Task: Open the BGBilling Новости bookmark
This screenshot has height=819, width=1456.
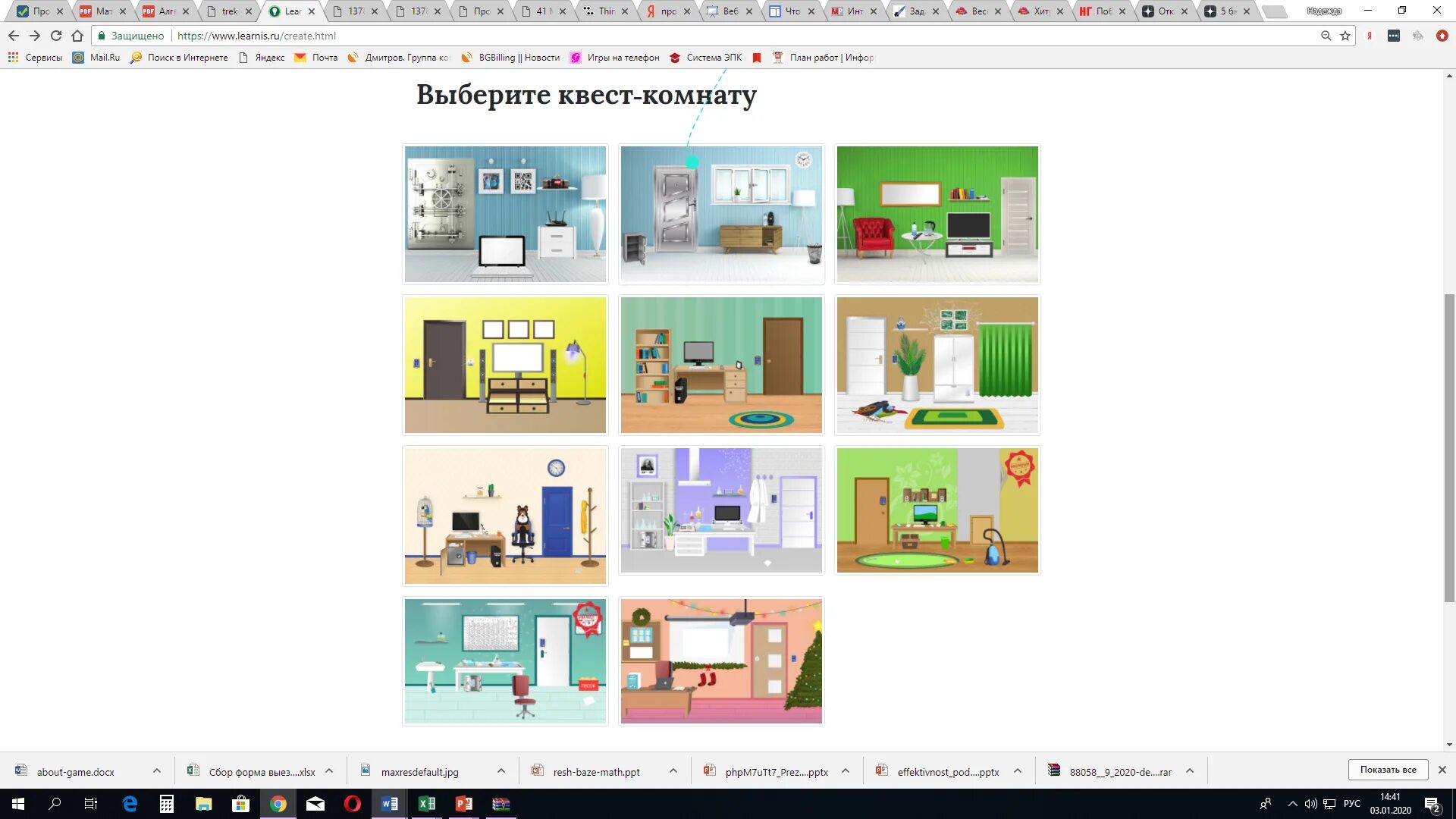Action: pos(510,58)
